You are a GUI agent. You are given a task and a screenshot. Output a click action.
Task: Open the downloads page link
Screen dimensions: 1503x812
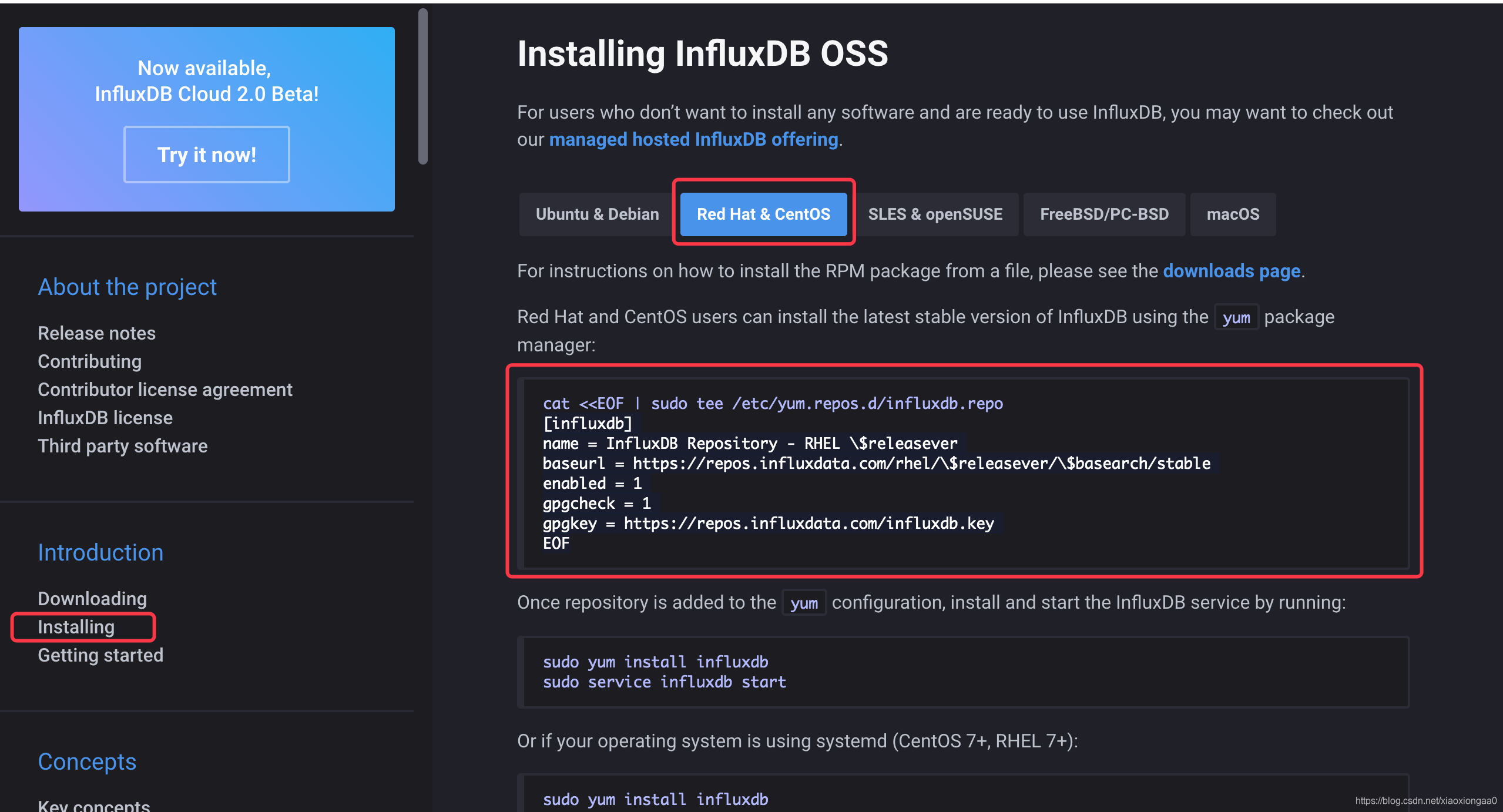[1232, 271]
